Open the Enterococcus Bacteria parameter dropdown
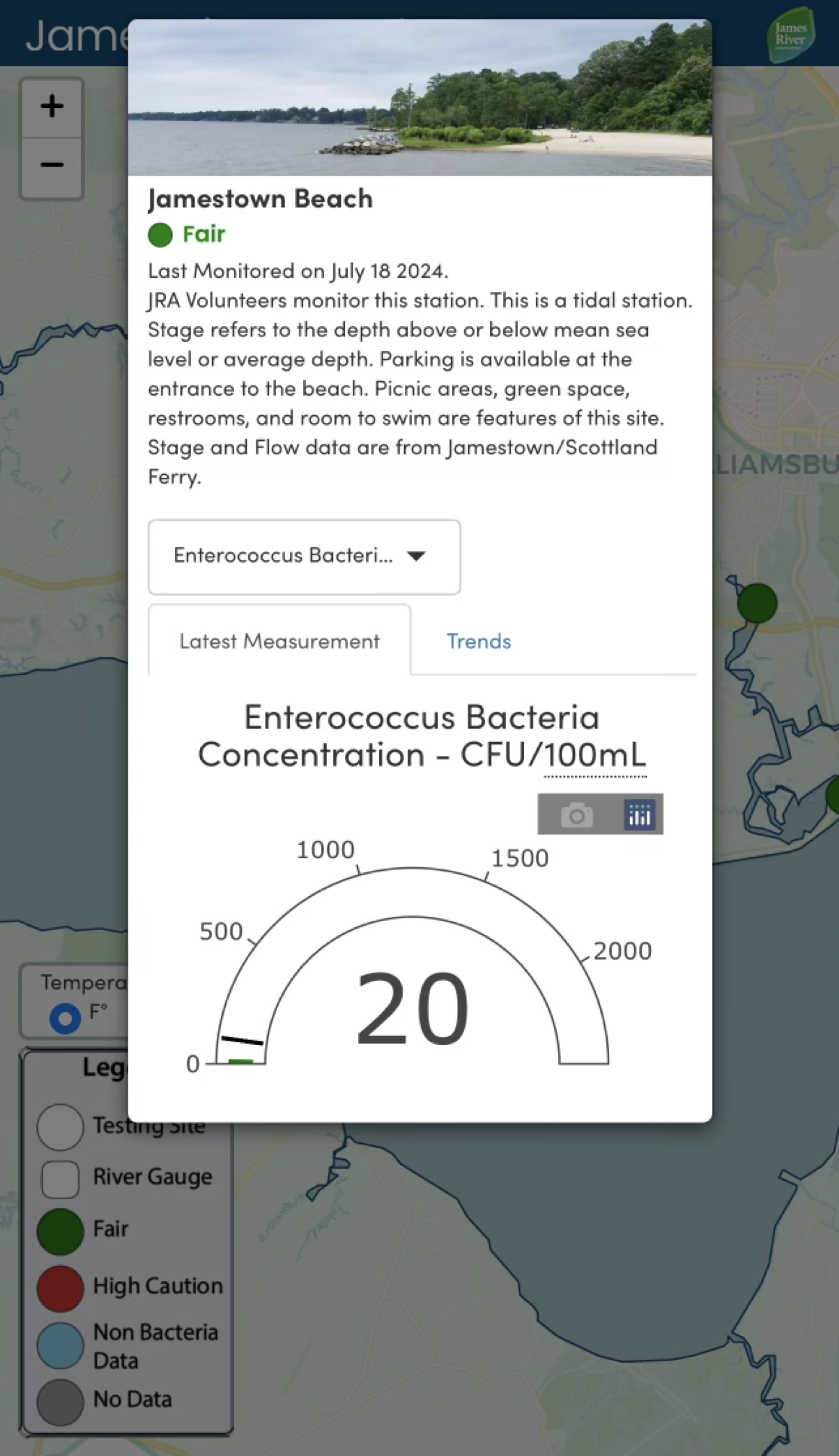Viewport: 839px width, 1456px height. 304,557
